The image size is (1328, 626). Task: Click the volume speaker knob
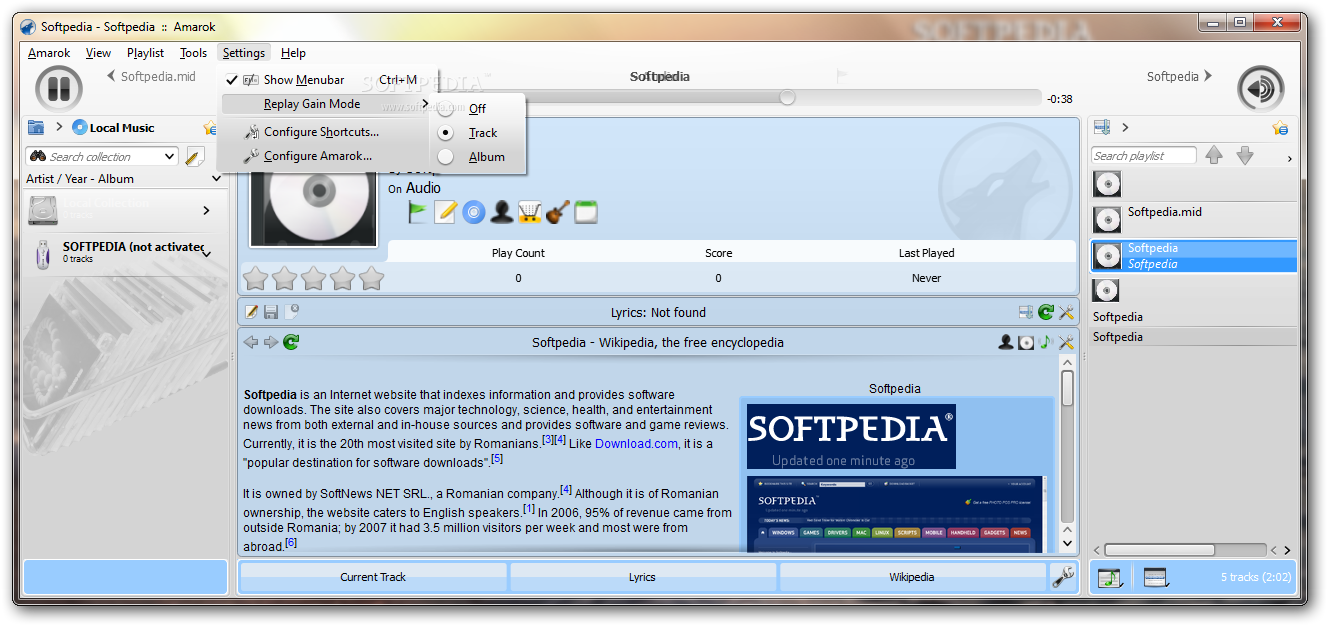pyautogui.click(x=1261, y=88)
